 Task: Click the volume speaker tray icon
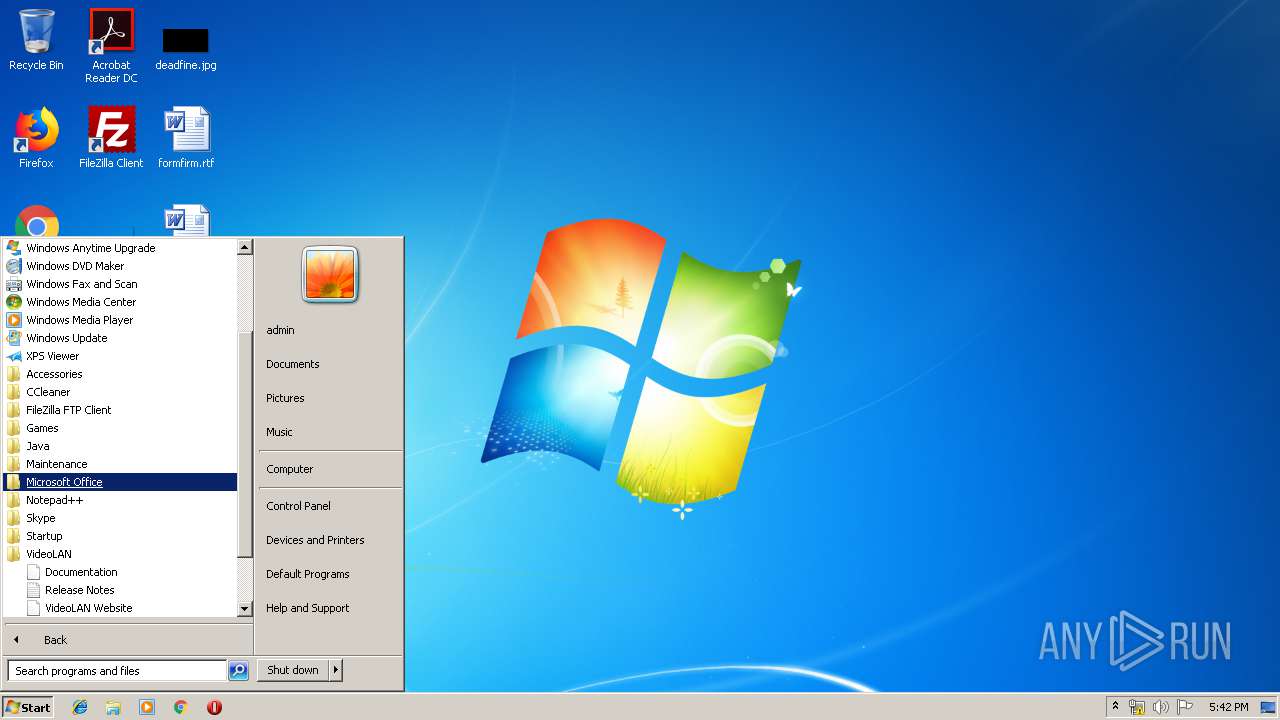tap(1161, 707)
